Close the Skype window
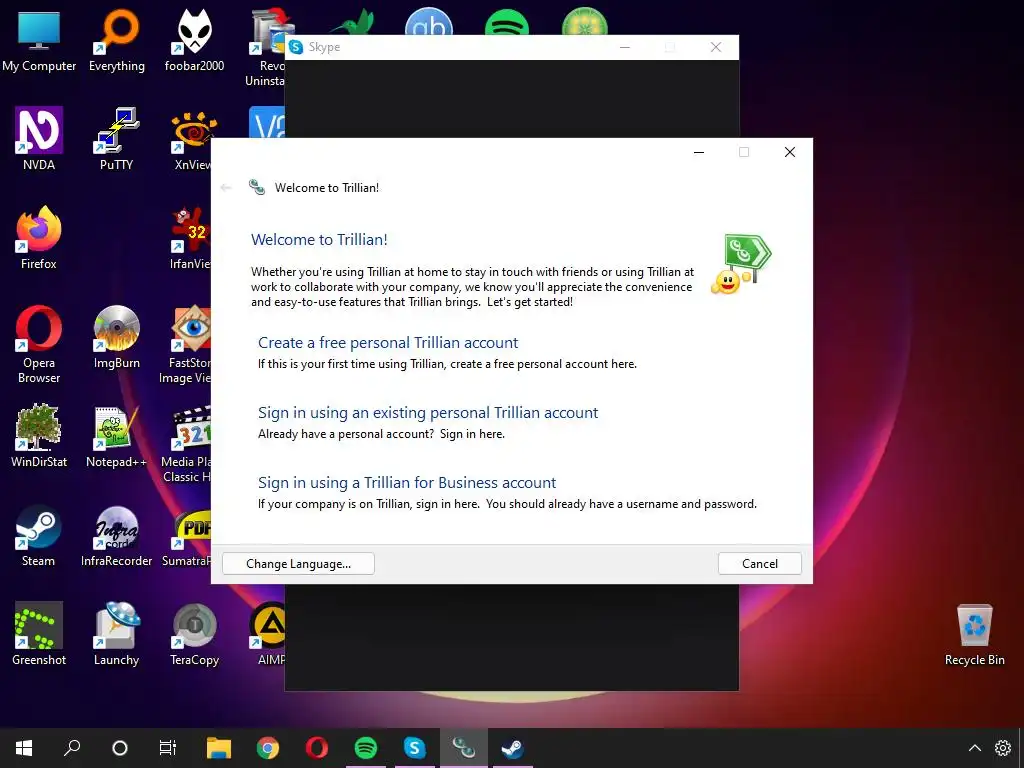1024x768 pixels. coord(716,47)
